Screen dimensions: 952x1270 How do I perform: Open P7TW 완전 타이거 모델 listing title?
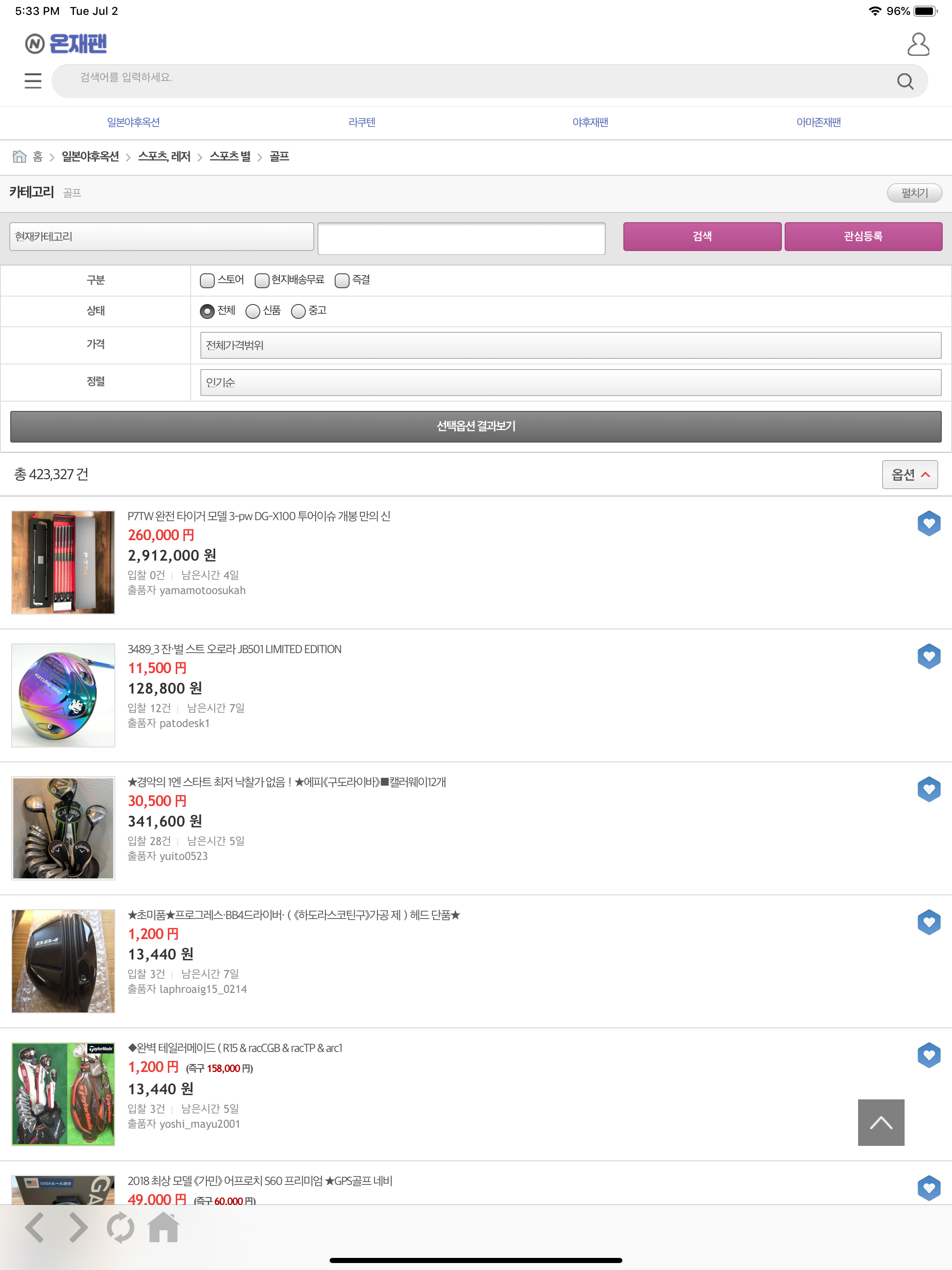pyautogui.click(x=259, y=516)
